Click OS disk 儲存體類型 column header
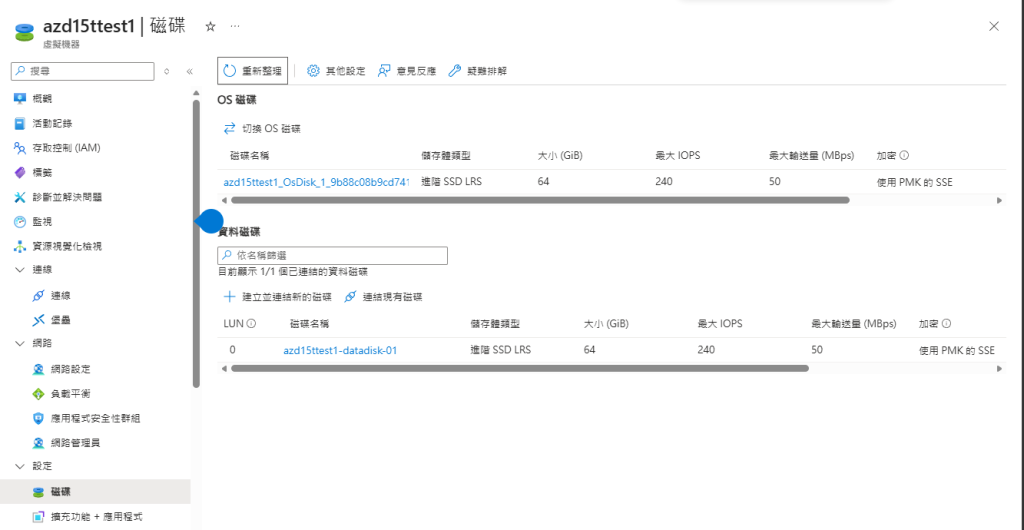 tap(446, 155)
